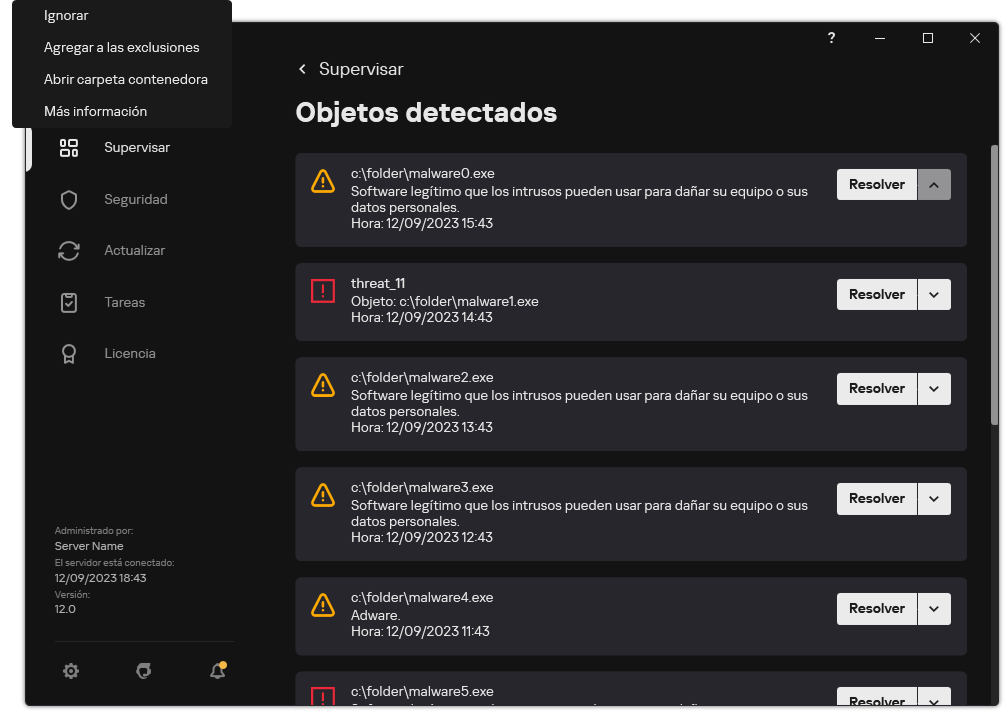Click the help question mark icon

[x=831, y=38]
